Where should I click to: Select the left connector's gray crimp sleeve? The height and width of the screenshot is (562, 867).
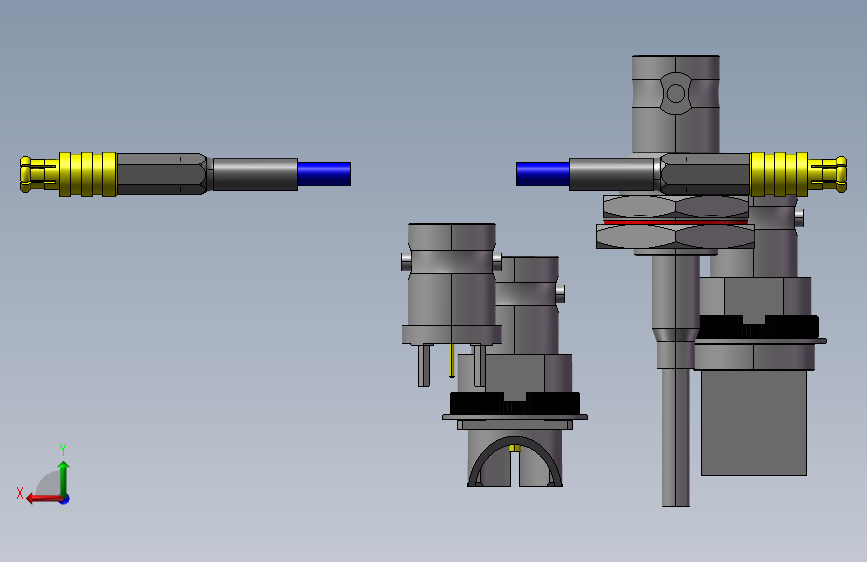tap(255, 174)
